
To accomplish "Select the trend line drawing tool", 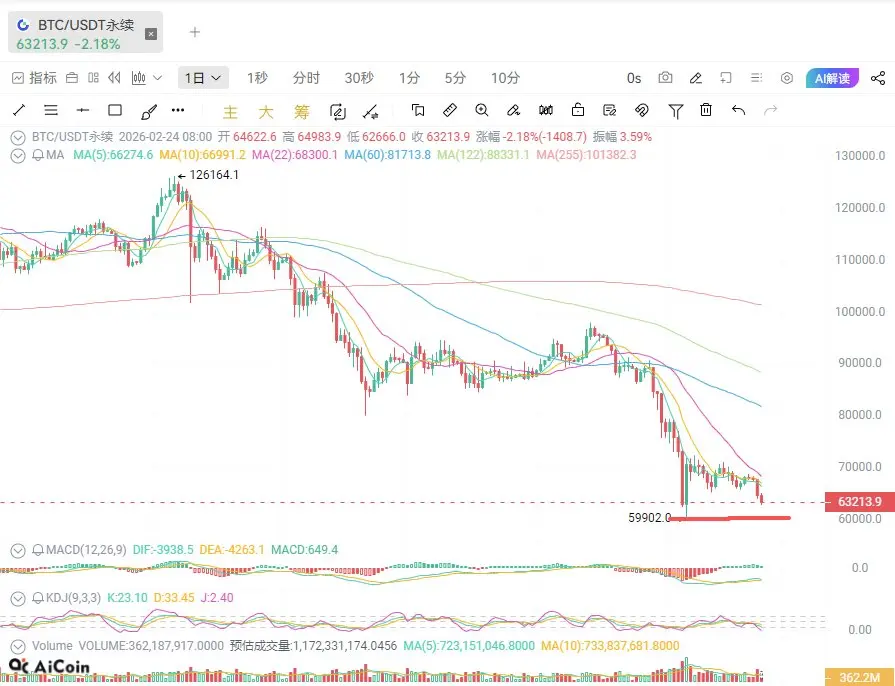I will tap(19, 110).
